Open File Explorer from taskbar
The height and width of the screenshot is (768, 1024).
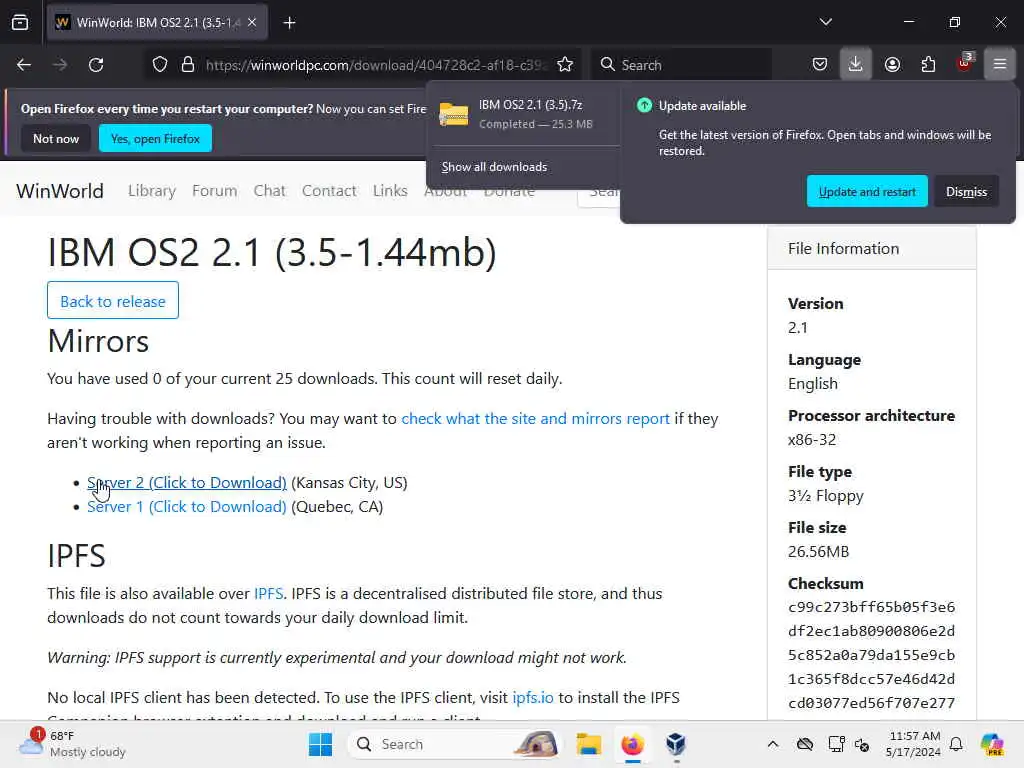click(x=588, y=744)
